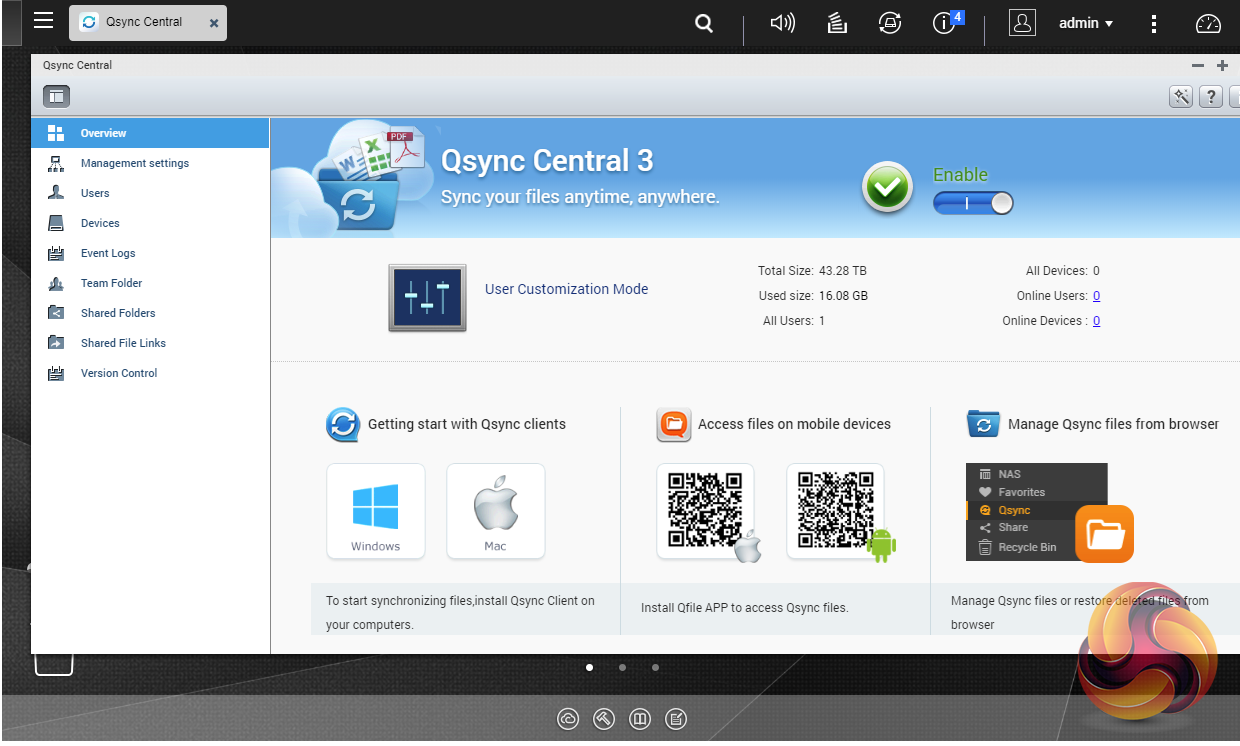Toggle the sidebar panel layout button
Image resolution: width=1240 pixels, height=746 pixels.
pyautogui.click(x=56, y=96)
